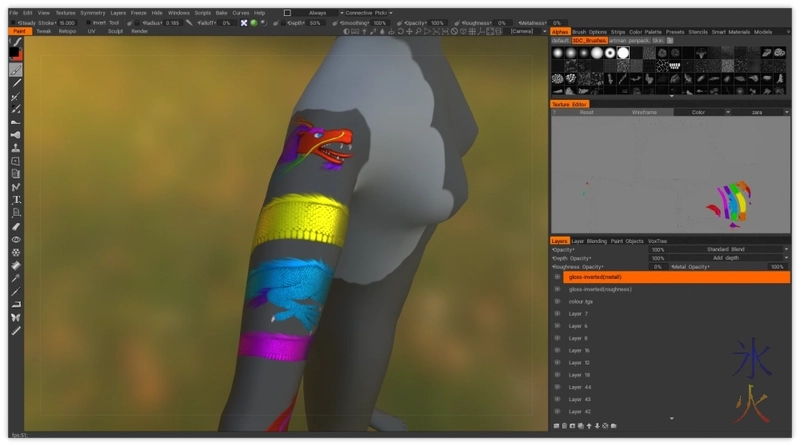Select the topmost brush tool in left toolbar
The image size is (800, 446).
click(16, 70)
